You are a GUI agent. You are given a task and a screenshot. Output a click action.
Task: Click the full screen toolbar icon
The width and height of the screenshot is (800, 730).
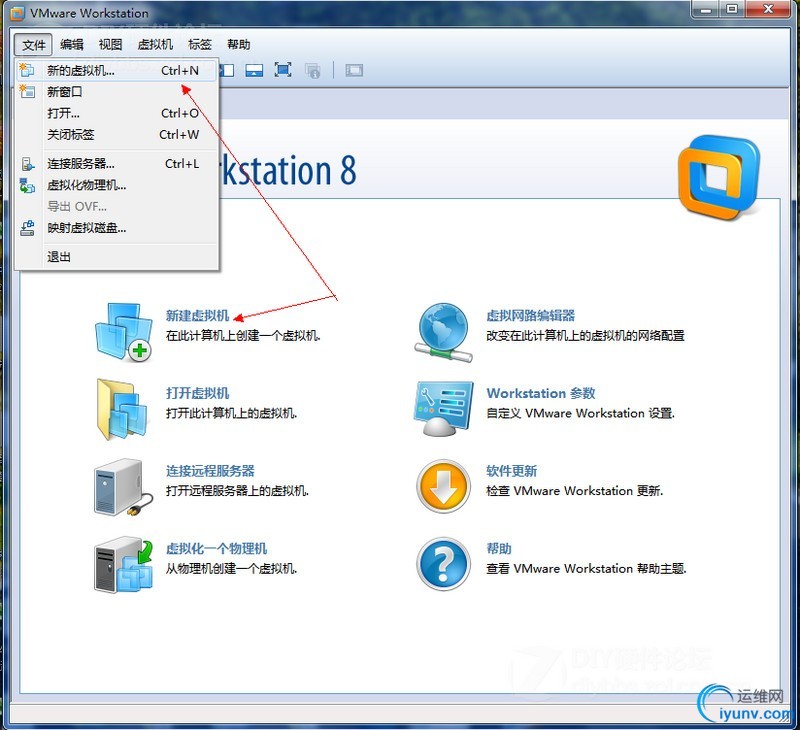[x=283, y=70]
